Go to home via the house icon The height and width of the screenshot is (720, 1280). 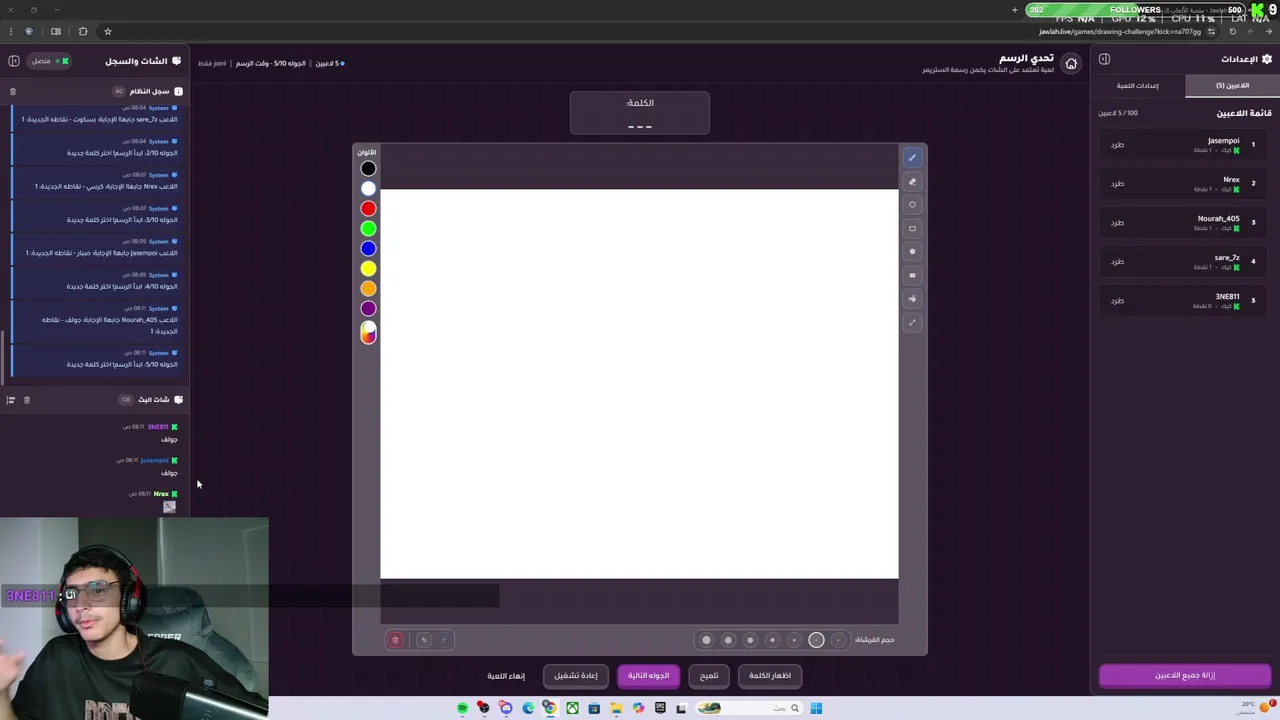[1071, 64]
